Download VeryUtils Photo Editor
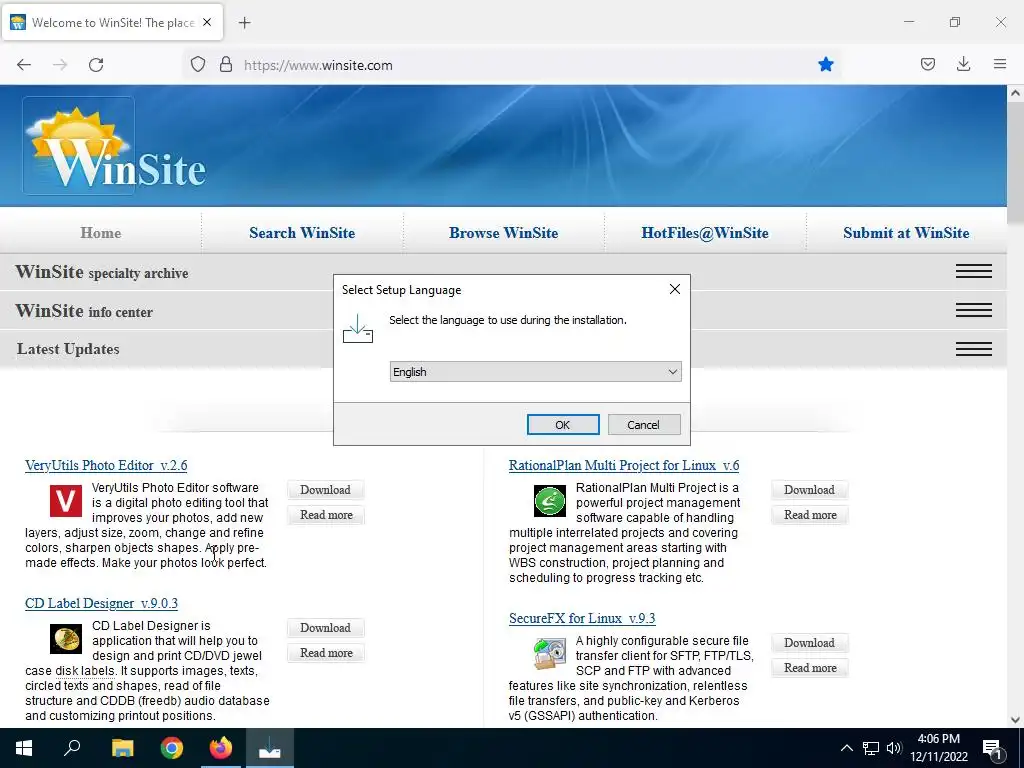Viewport: 1024px width, 768px height. 325,490
